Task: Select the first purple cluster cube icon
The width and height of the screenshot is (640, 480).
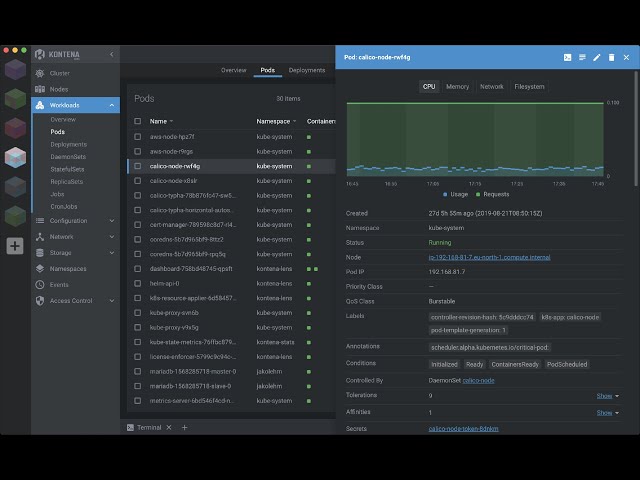Action: click(x=15, y=69)
